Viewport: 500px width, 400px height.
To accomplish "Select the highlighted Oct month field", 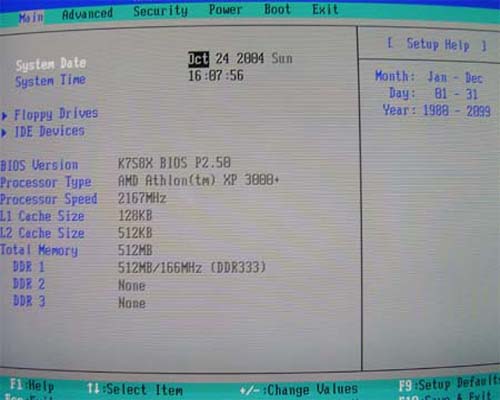I will tap(199, 59).
